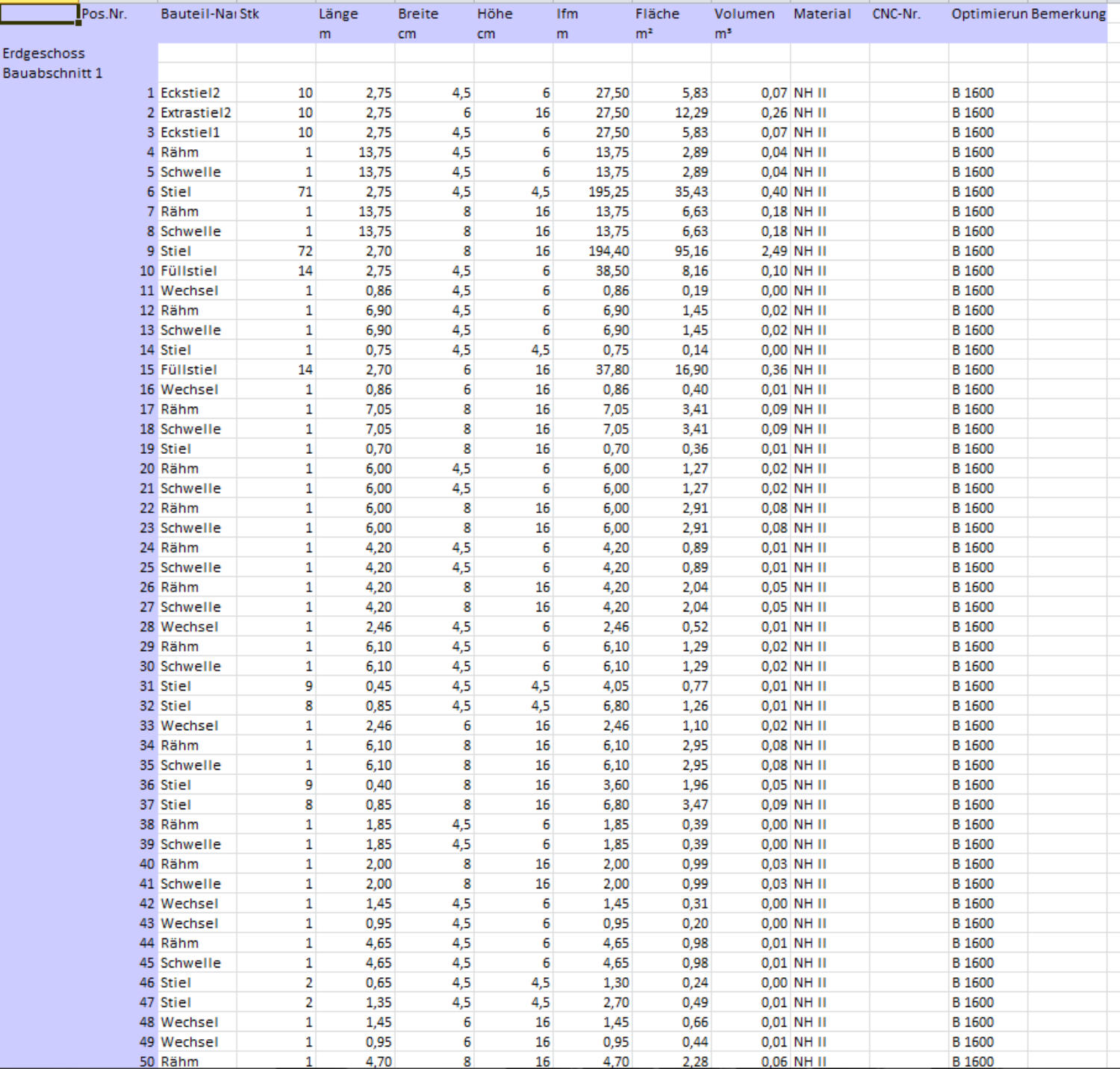
Task: Click 'Rähm' in row 38
Action: click(197, 825)
